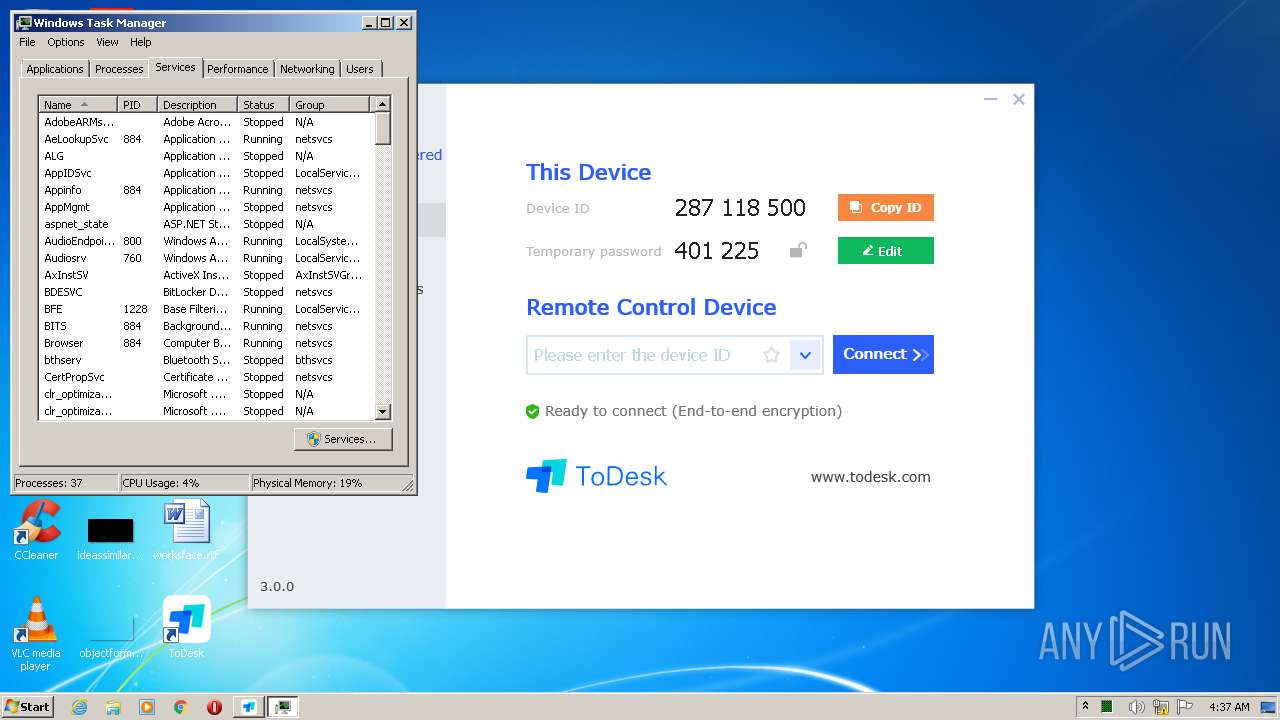This screenshot has height=720, width=1280.
Task: Open the View menu in Task Manager
Action: (107, 42)
